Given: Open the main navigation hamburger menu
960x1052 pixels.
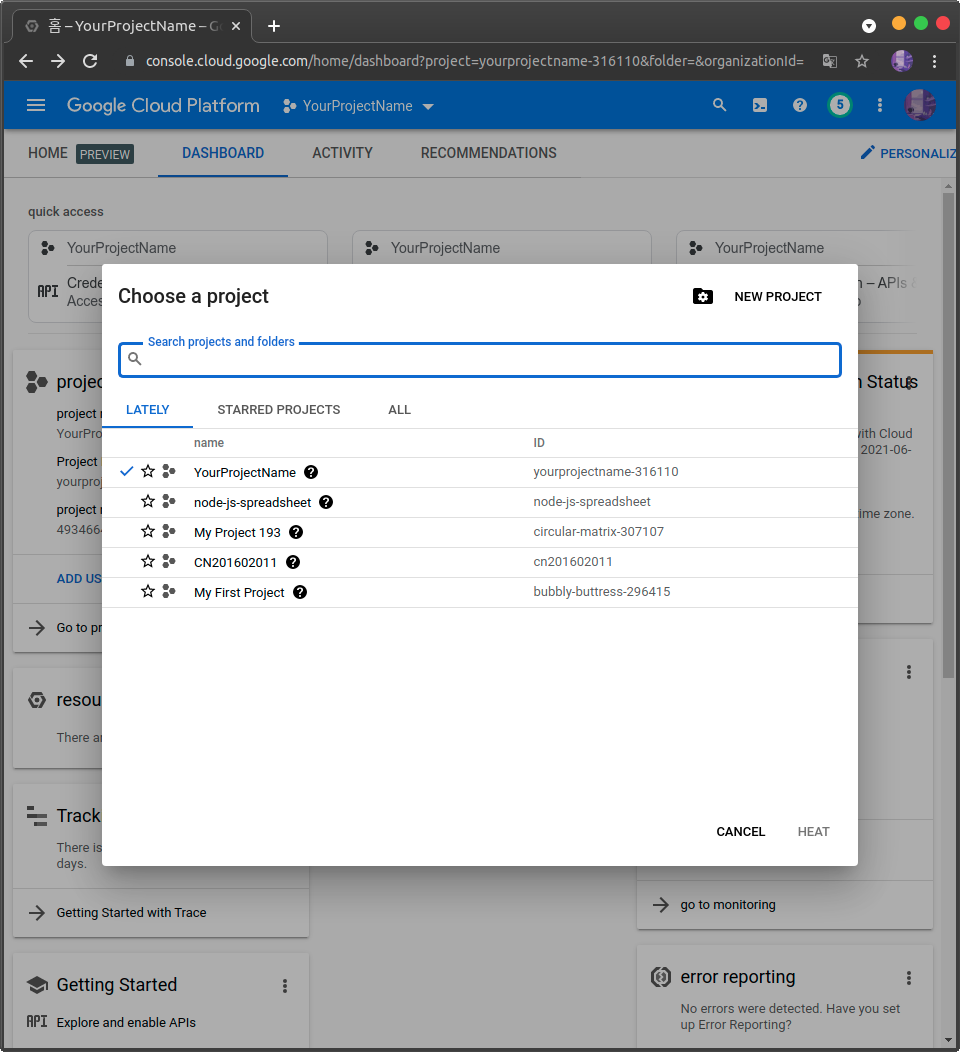Looking at the screenshot, I should click(36, 105).
